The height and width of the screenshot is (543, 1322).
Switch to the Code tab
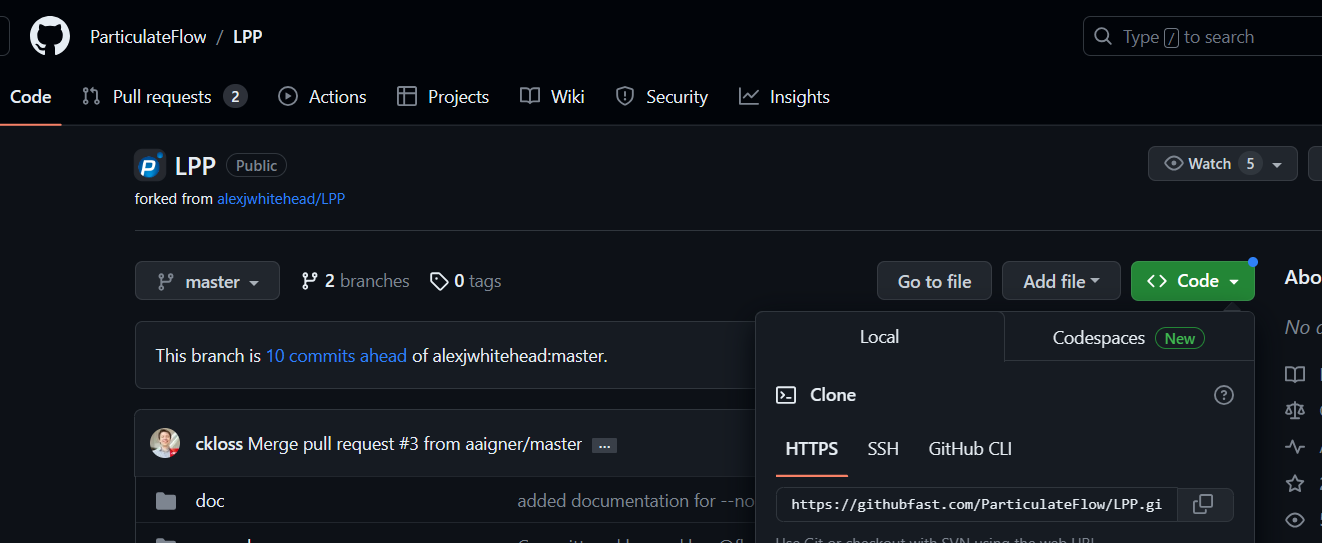pyautogui.click(x=31, y=97)
